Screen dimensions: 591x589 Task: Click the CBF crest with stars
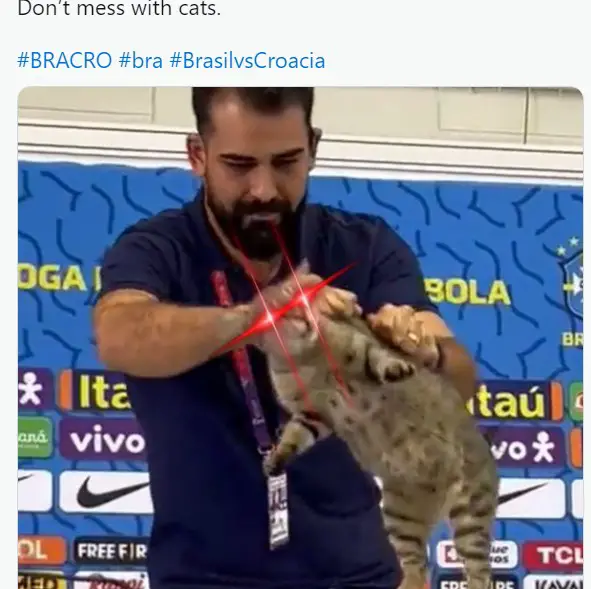[x=571, y=277]
